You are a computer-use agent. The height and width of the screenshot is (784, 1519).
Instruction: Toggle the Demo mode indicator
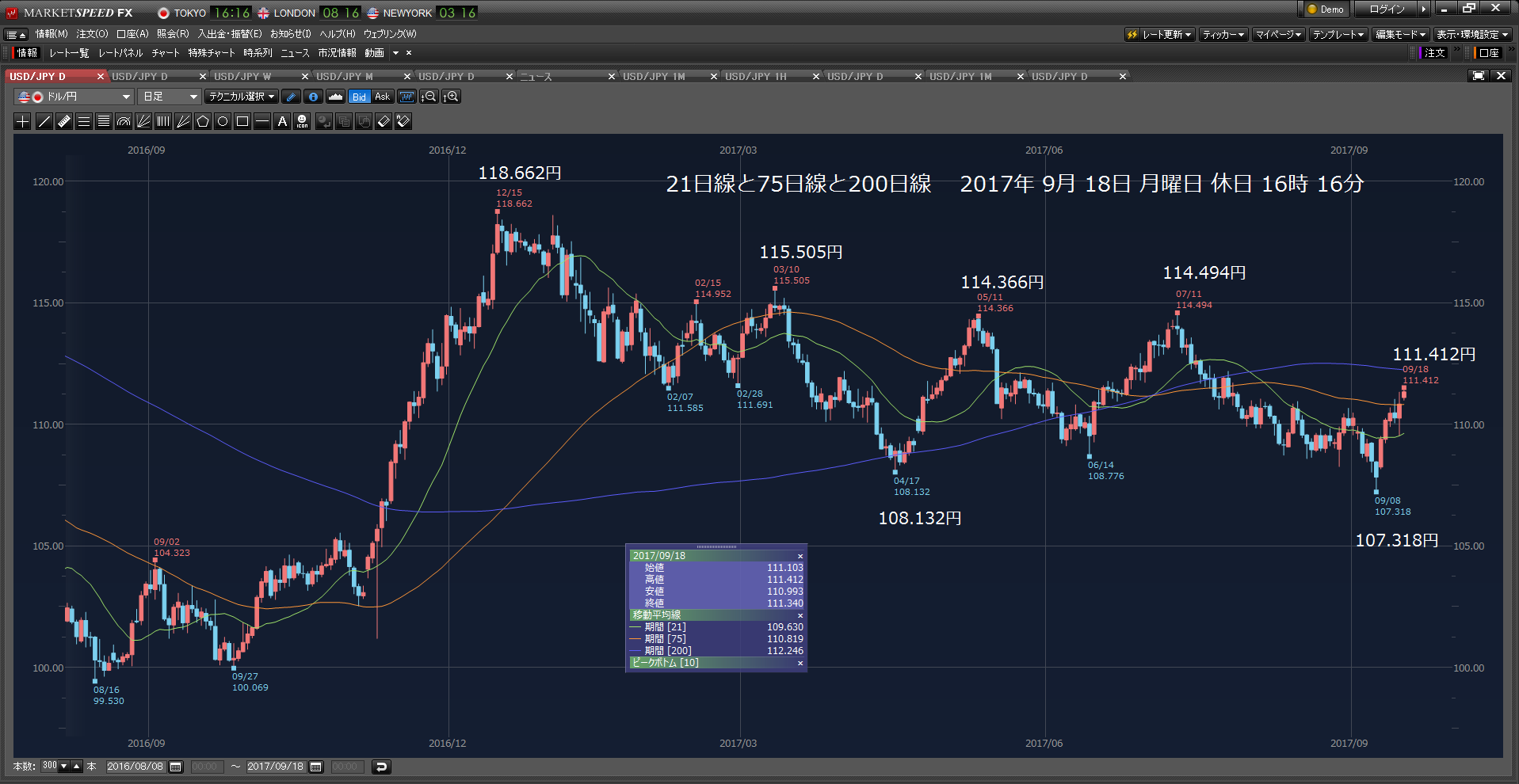tap(1325, 10)
